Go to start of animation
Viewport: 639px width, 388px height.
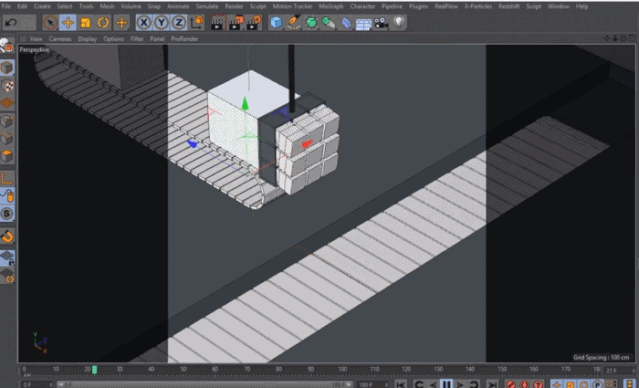pos(401,384)
